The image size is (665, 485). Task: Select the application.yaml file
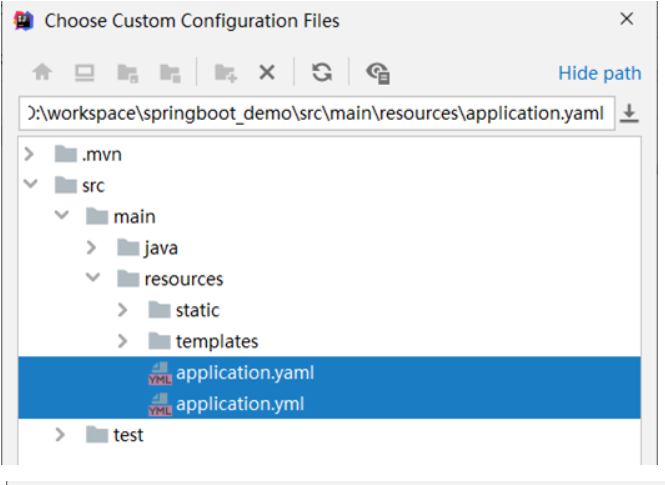click(245, 373)
